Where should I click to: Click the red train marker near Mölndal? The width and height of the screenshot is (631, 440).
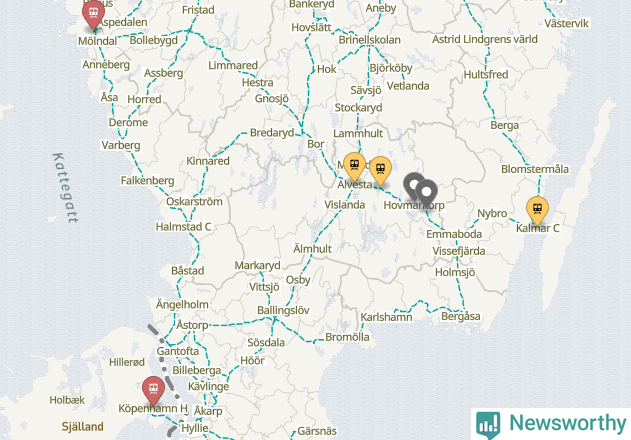coord(93,14)
